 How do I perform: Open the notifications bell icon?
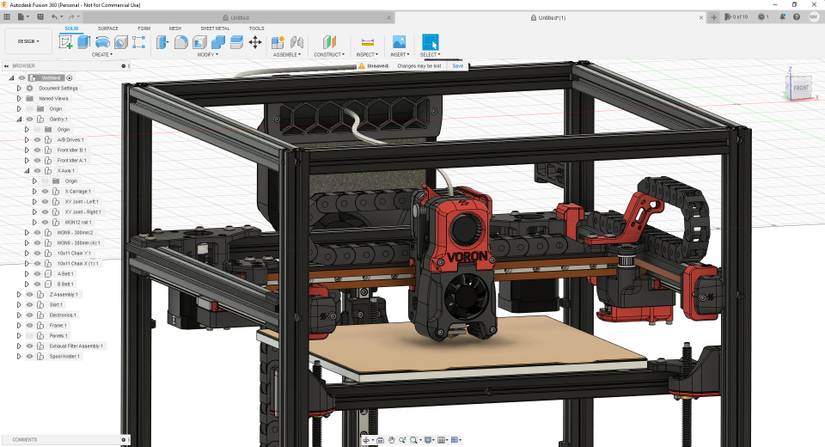point(782,17)
